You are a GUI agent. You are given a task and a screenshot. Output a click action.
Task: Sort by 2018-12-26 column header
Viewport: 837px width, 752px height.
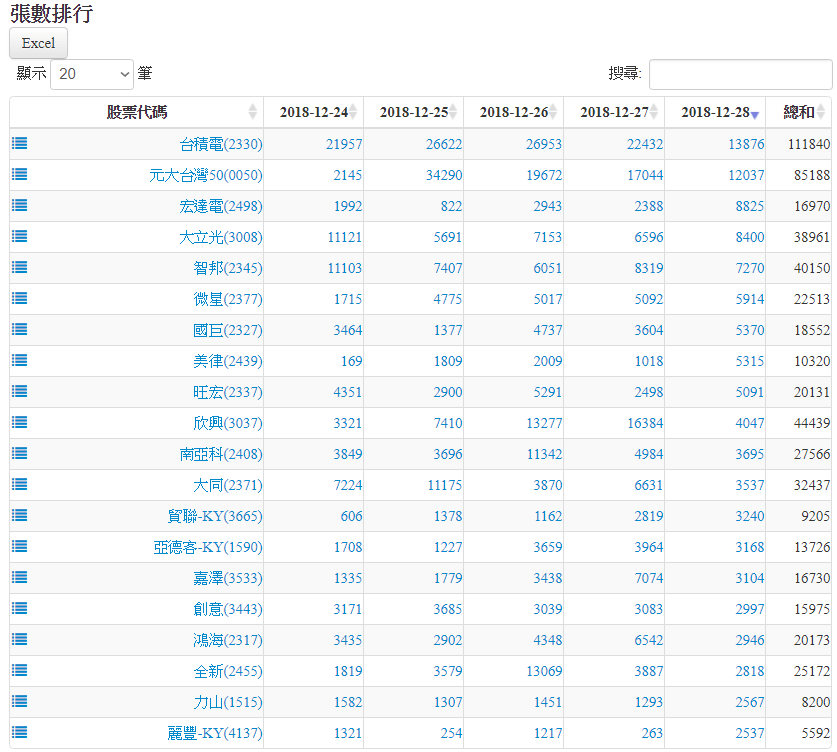pos(514,112)
